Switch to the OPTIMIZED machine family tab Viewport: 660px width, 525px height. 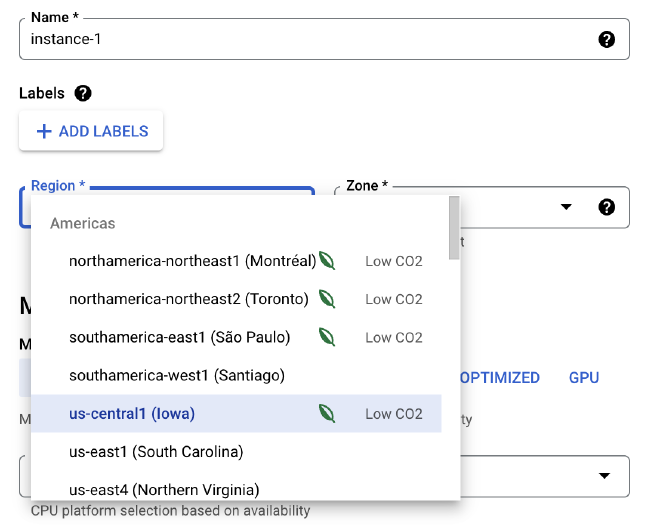pos(500,378)
